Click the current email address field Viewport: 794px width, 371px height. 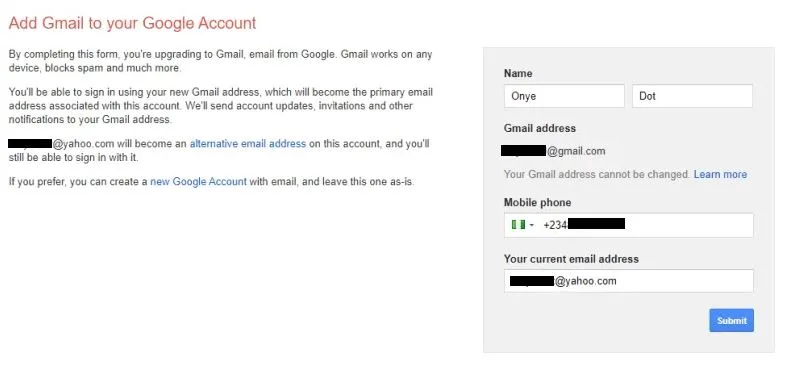(x=628, y=281)
